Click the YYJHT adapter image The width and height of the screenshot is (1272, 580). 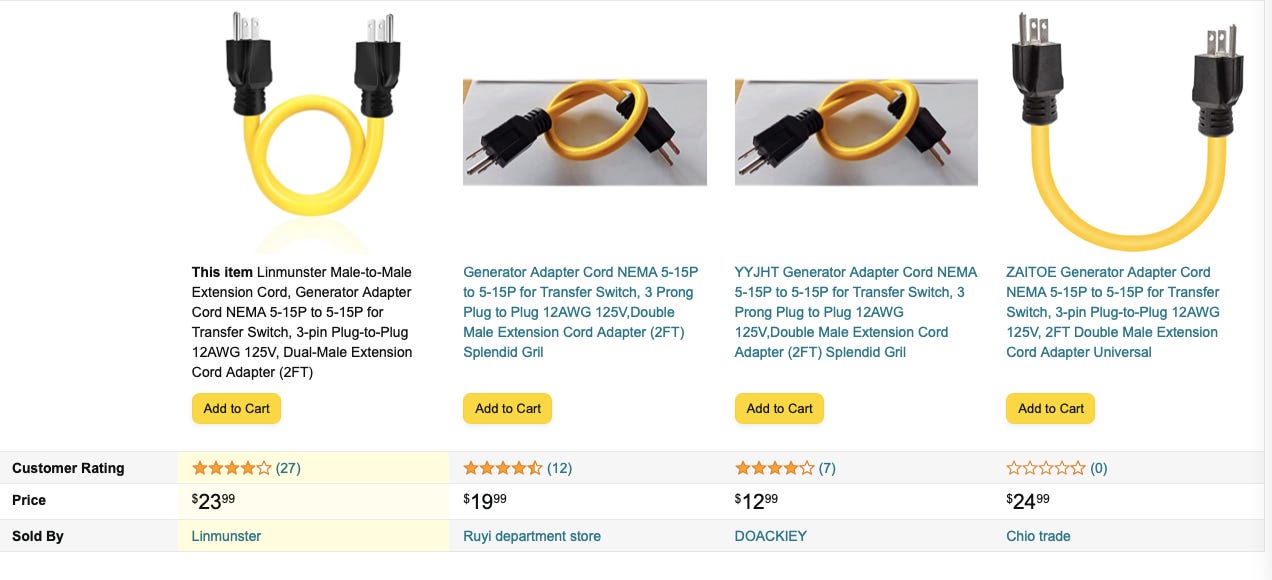tap(856, 130)
